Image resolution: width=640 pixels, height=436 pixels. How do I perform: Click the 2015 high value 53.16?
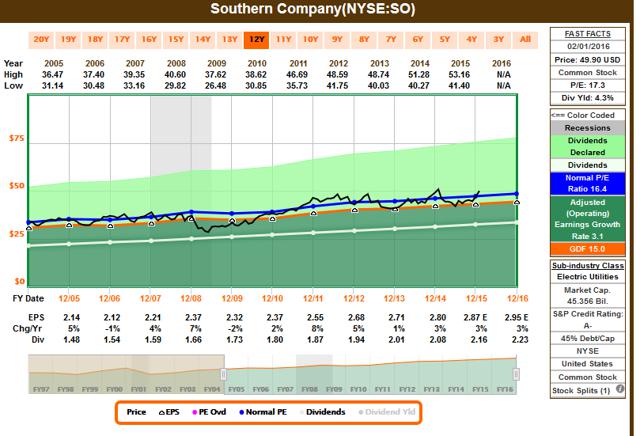[x=460, y=75]
